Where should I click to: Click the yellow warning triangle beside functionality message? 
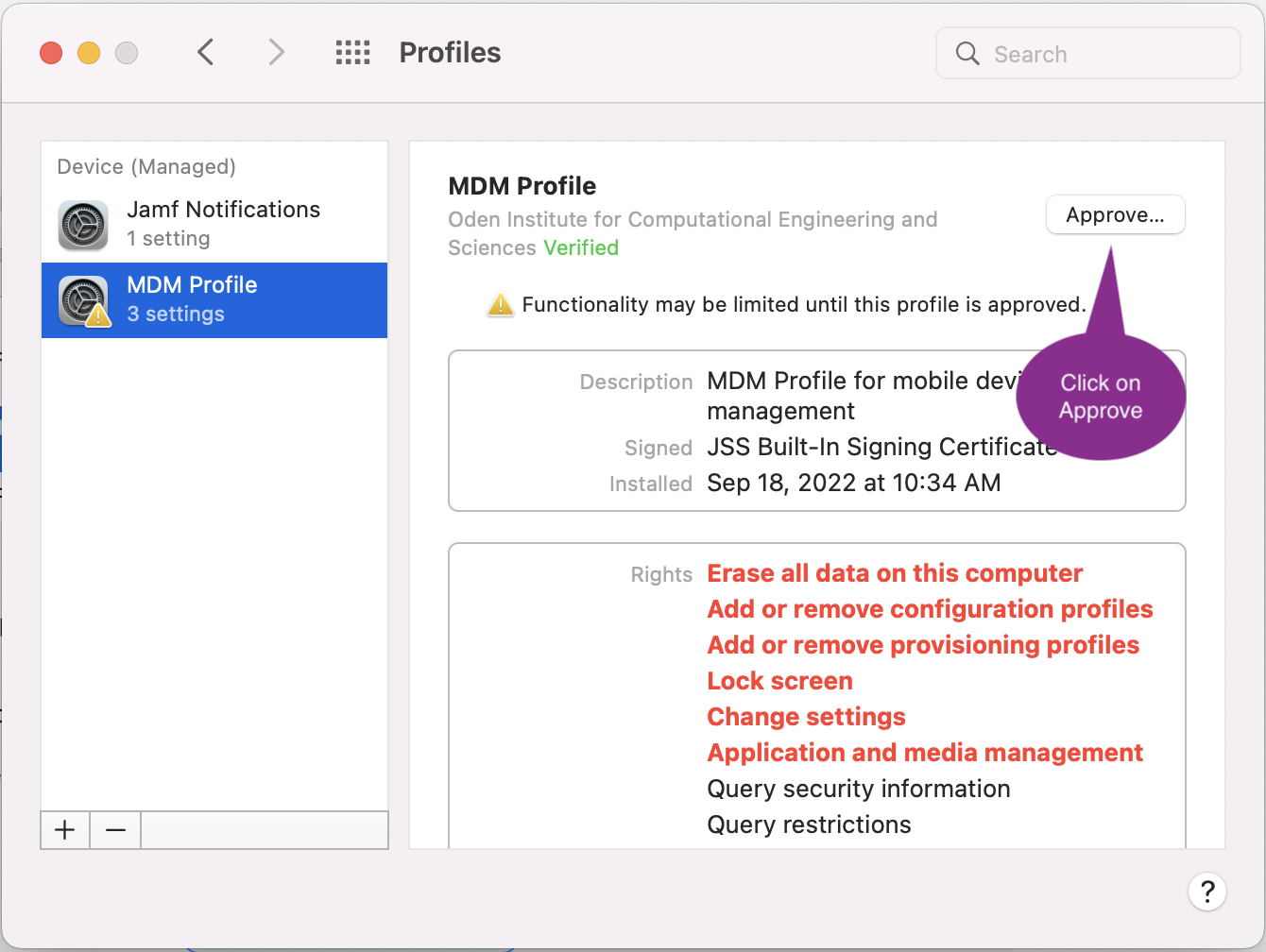pos(500,305)
